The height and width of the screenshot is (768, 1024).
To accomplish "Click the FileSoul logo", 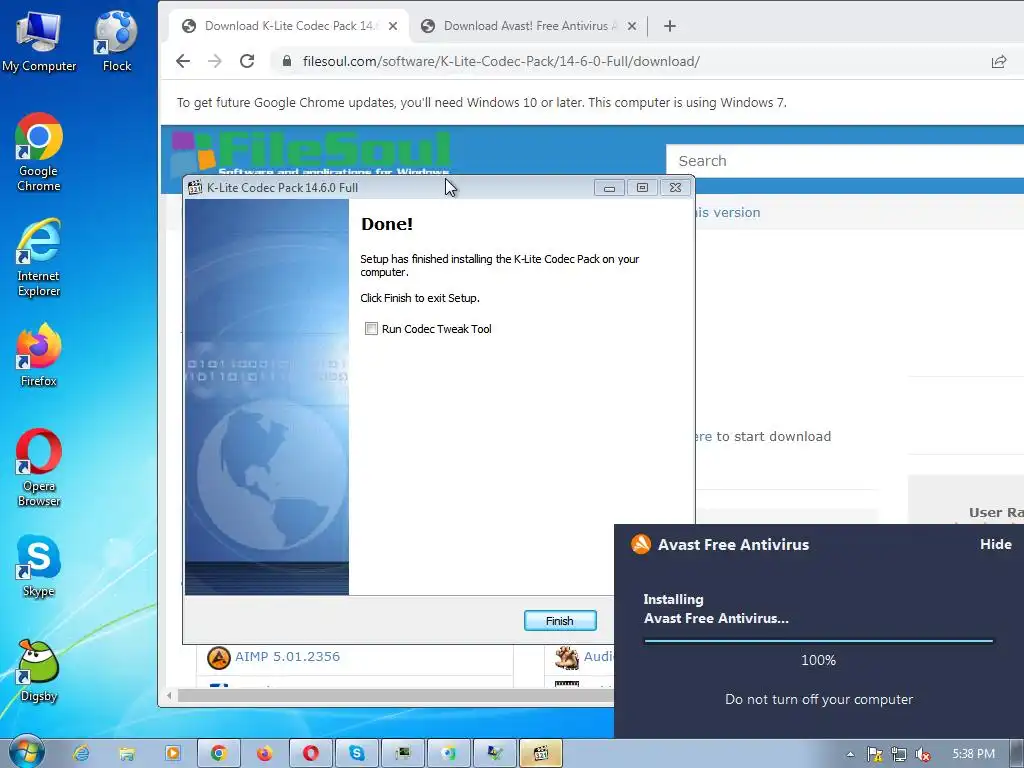I will tap(312, 152).
